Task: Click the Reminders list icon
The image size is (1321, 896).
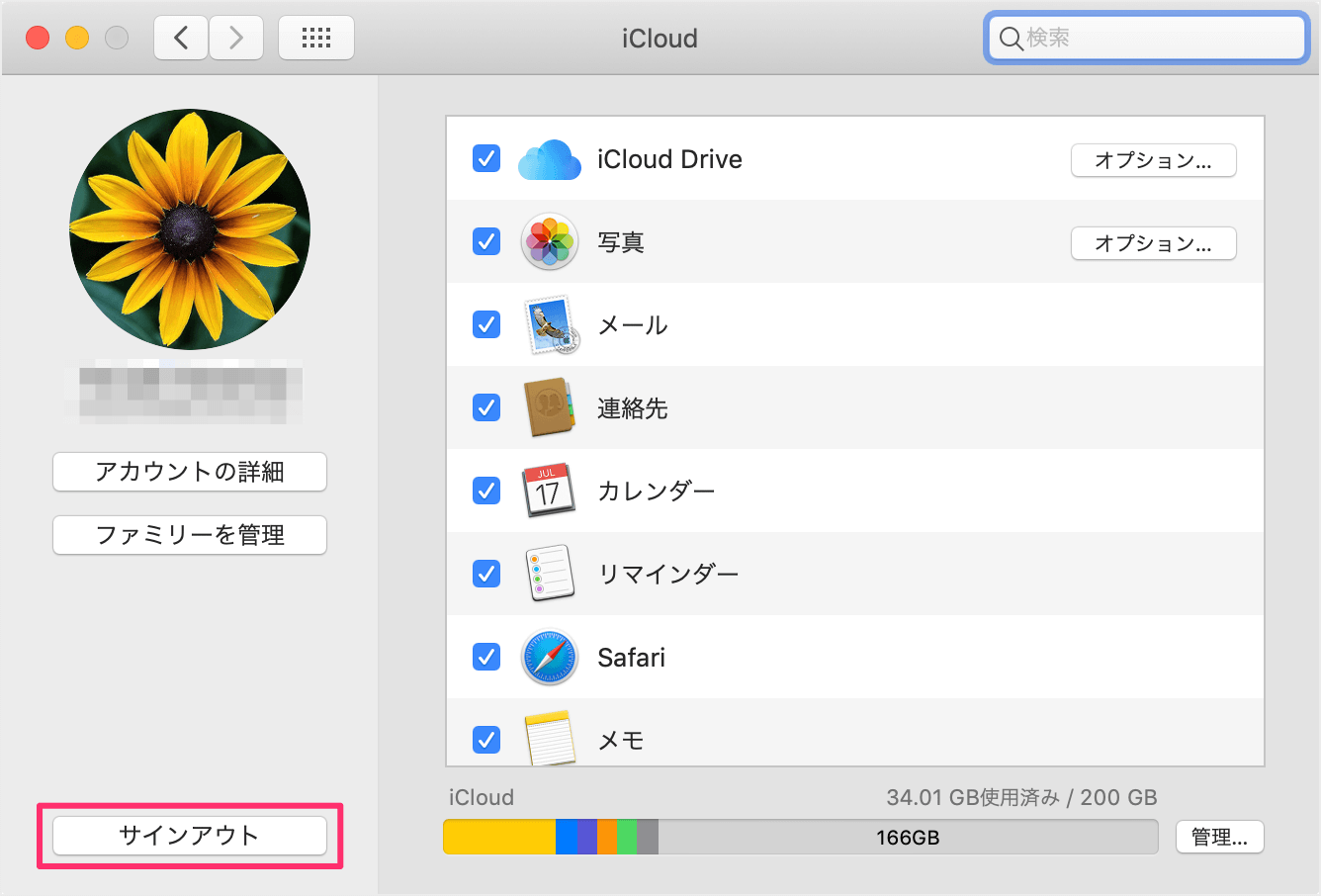Action: [549, 574]
